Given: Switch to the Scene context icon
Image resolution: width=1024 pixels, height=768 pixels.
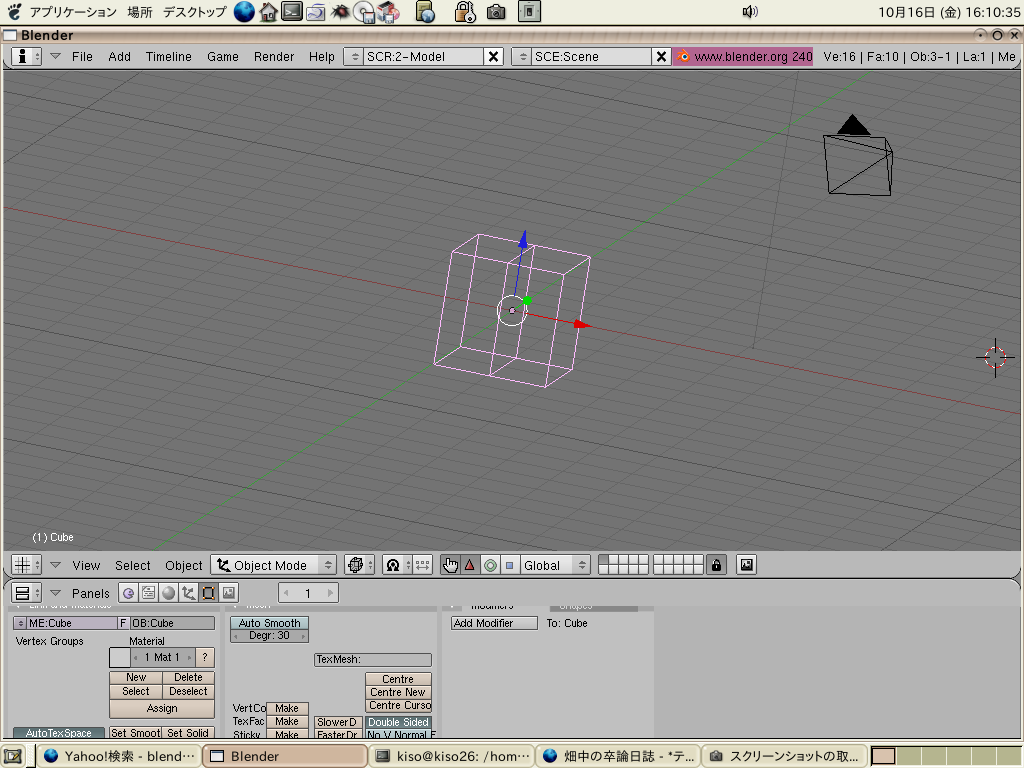Looking at the screenshot, I should [229, 593].
